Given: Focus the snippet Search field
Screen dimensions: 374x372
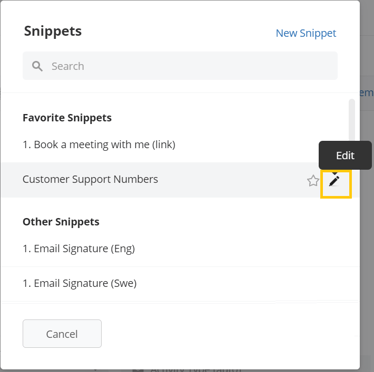Looking at the screenshot, I should [180, 66].
